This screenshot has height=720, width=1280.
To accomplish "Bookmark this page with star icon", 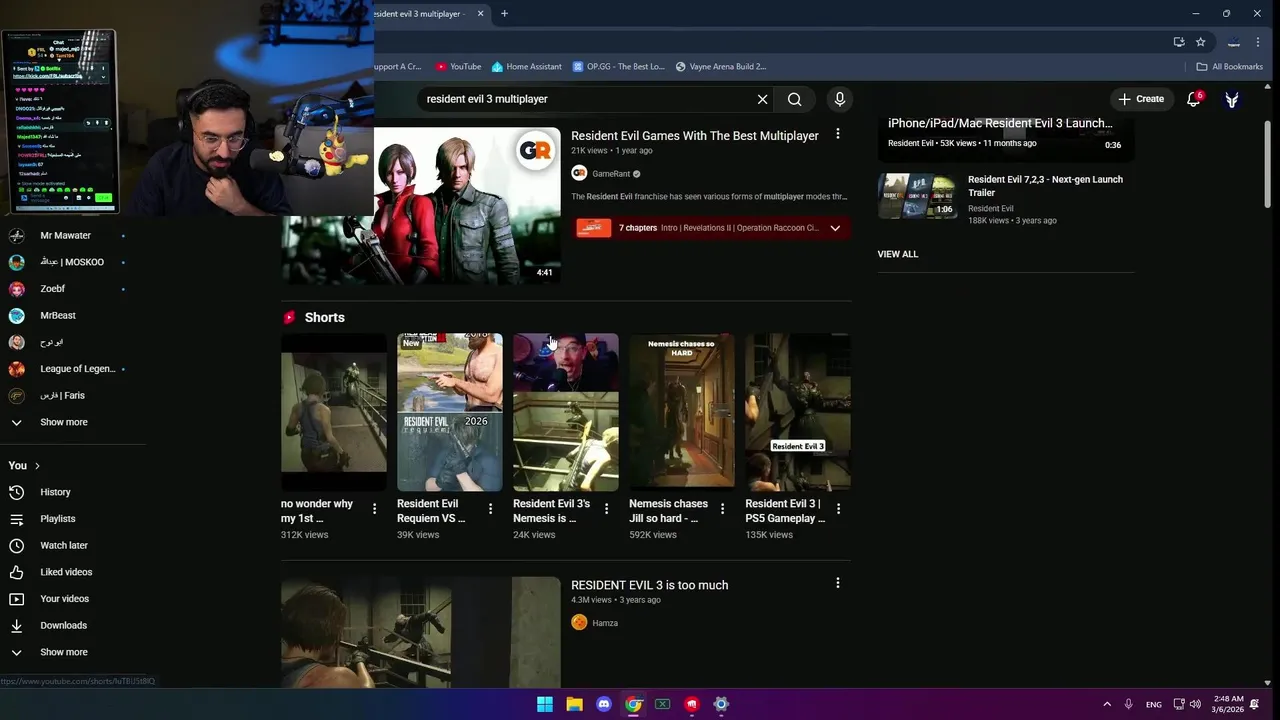I will coord(1200,42).
